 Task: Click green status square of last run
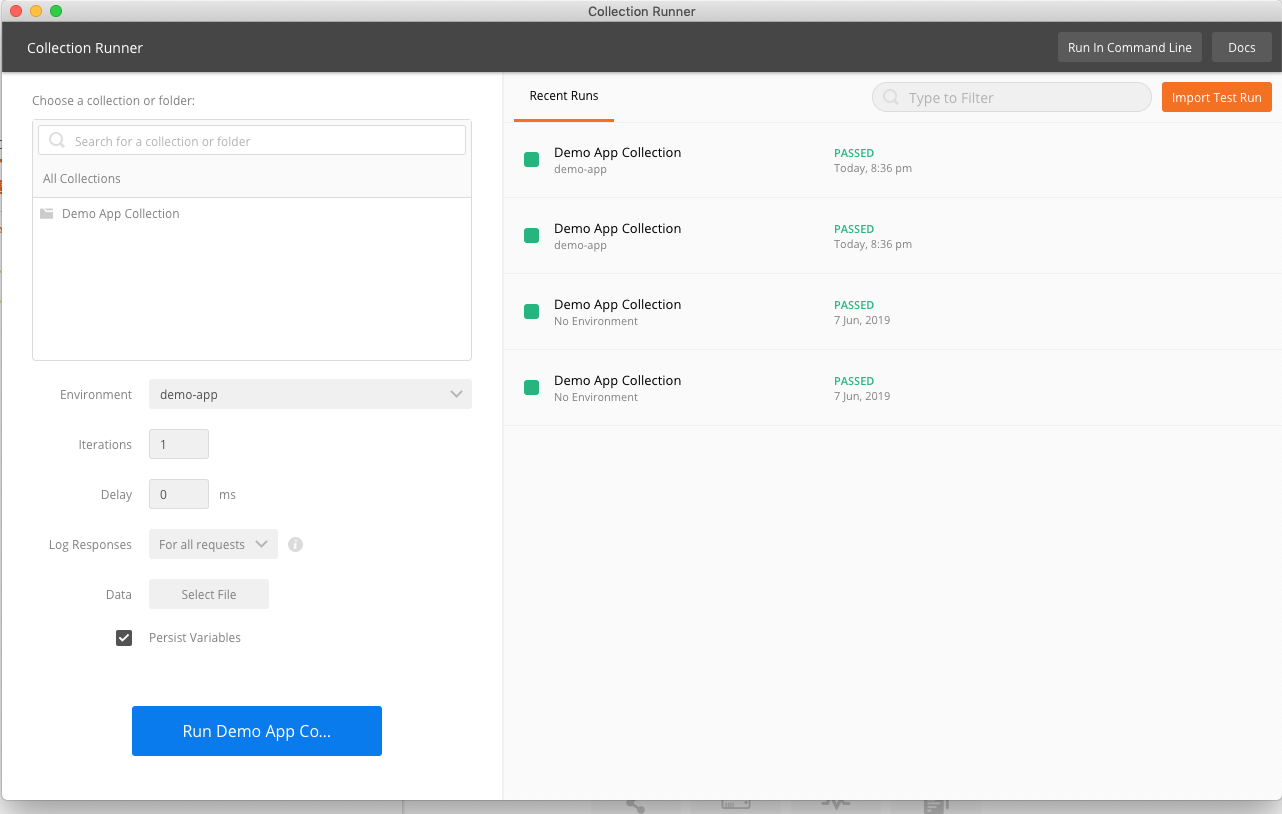pyautogui.click(x=532, y=388)
